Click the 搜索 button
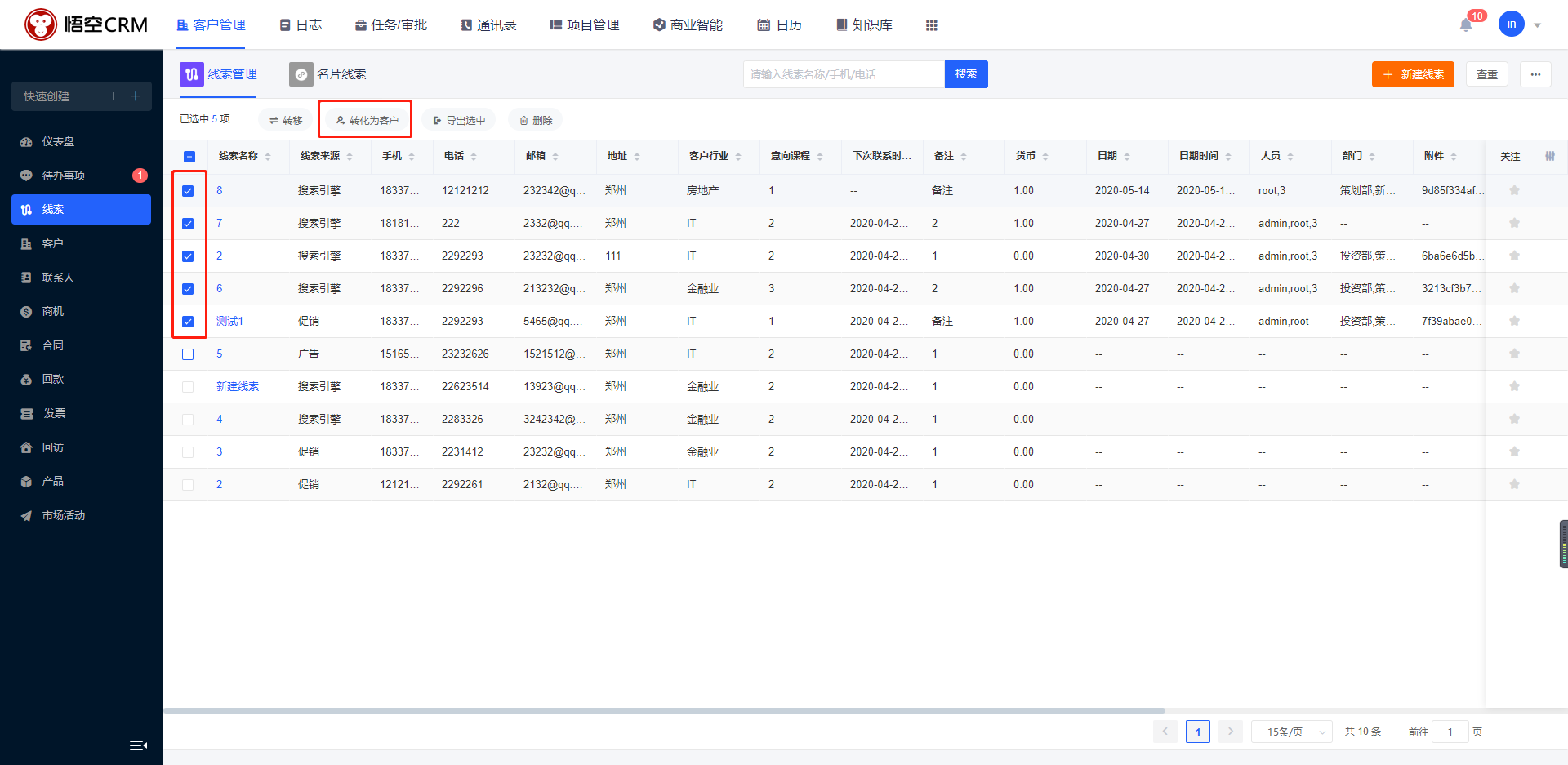 click(x=966, y=74)
